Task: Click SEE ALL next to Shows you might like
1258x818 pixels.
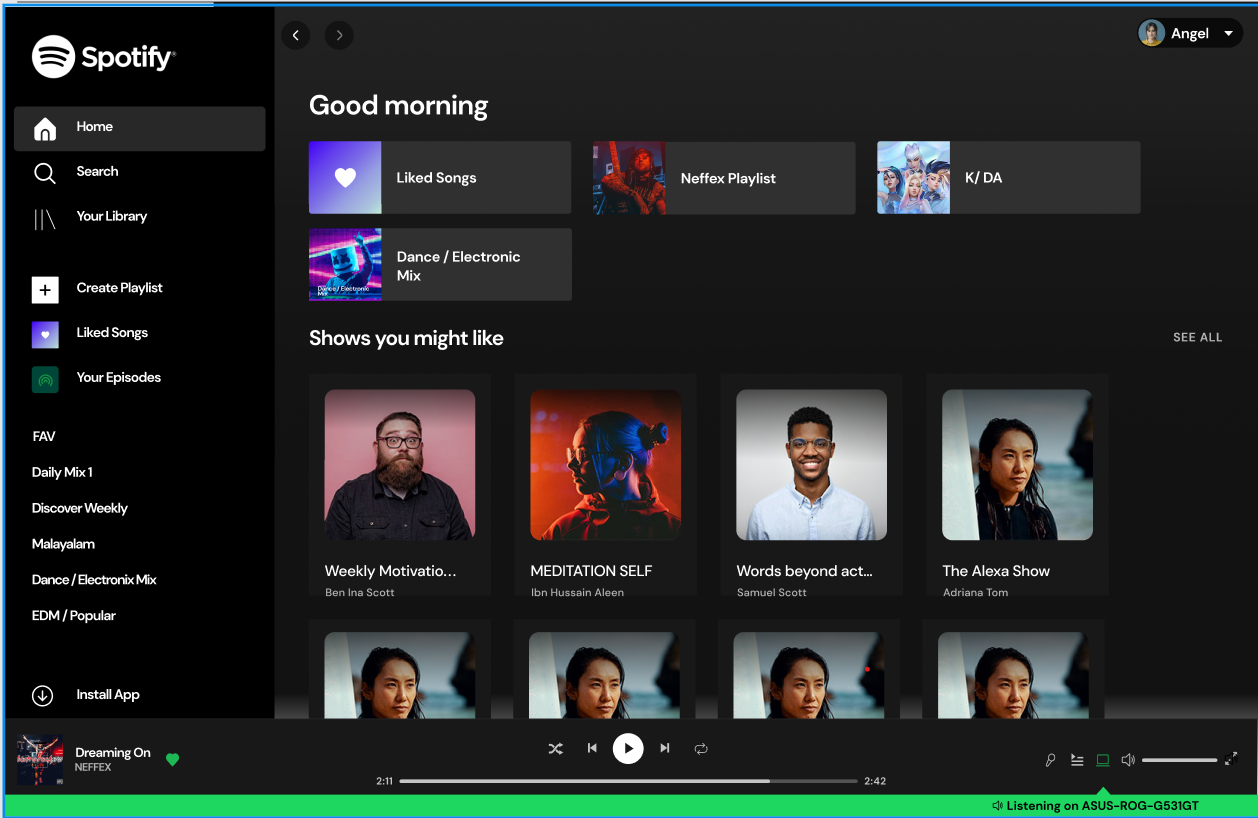Action: coord(1197,338)
